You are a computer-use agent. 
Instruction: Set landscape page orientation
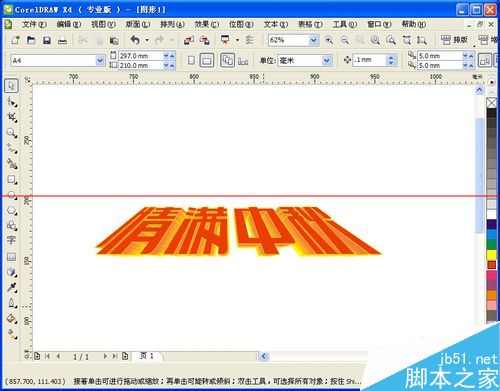click(207, 60)
